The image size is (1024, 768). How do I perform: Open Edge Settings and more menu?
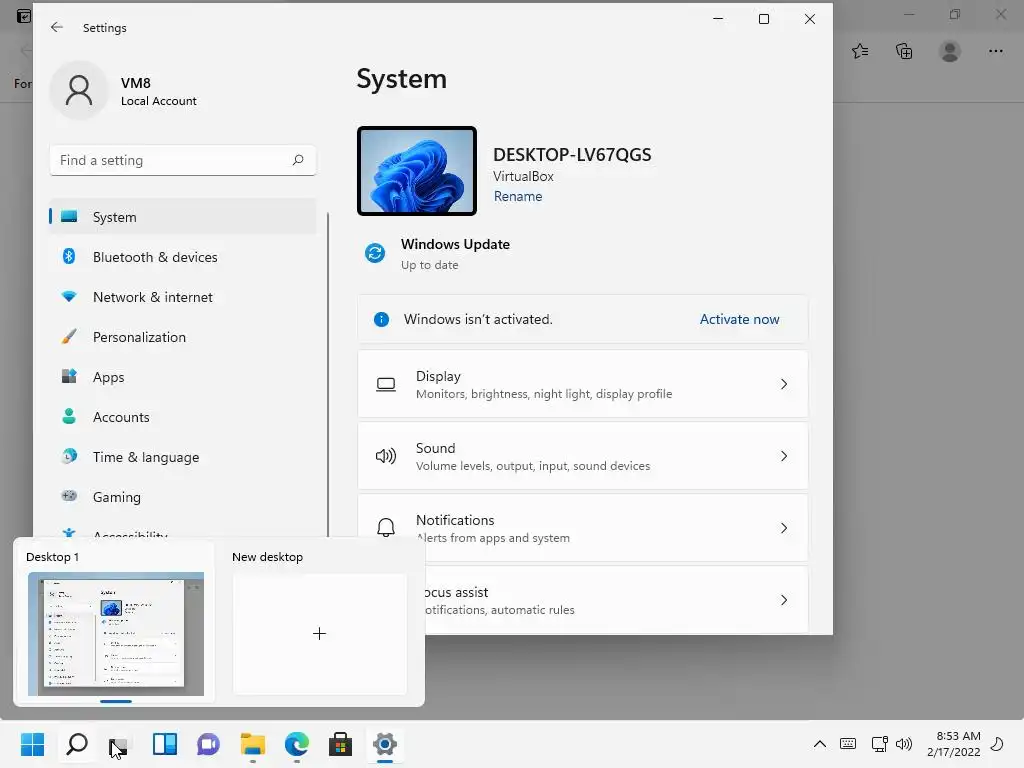click(995, 51)
